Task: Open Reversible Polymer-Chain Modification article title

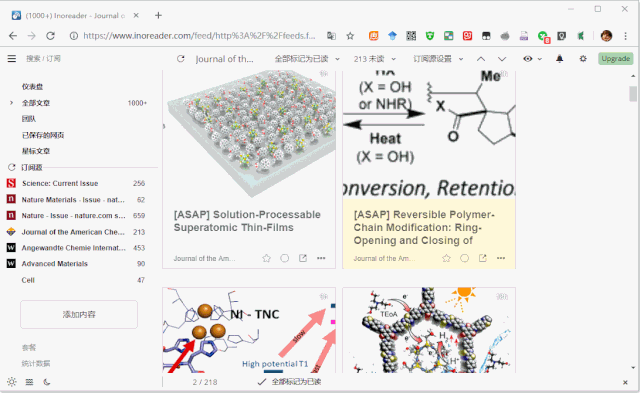Action: pyautogui.click(x=424, y=227)
